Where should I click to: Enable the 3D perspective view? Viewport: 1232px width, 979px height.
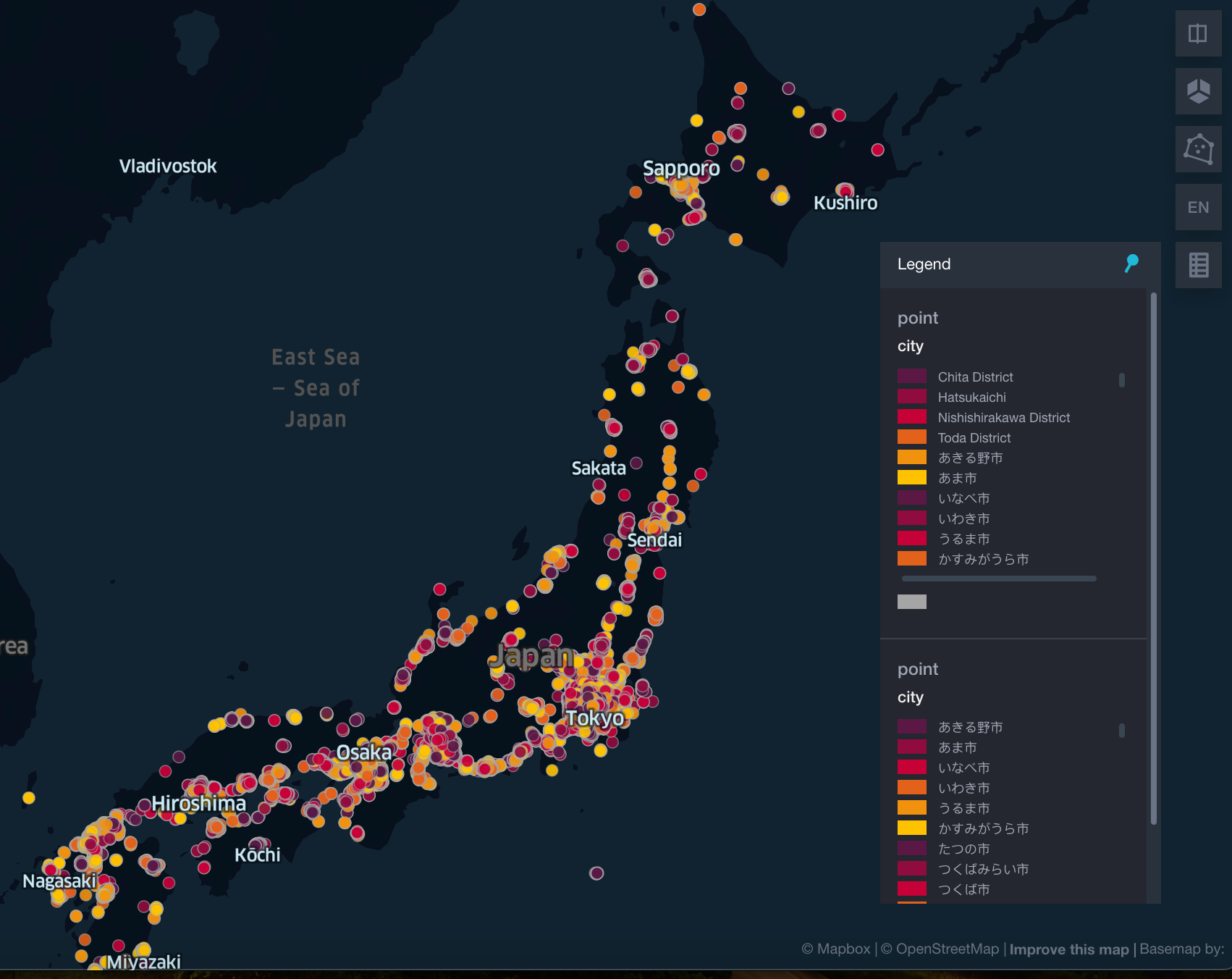(x=1198, y=91)
